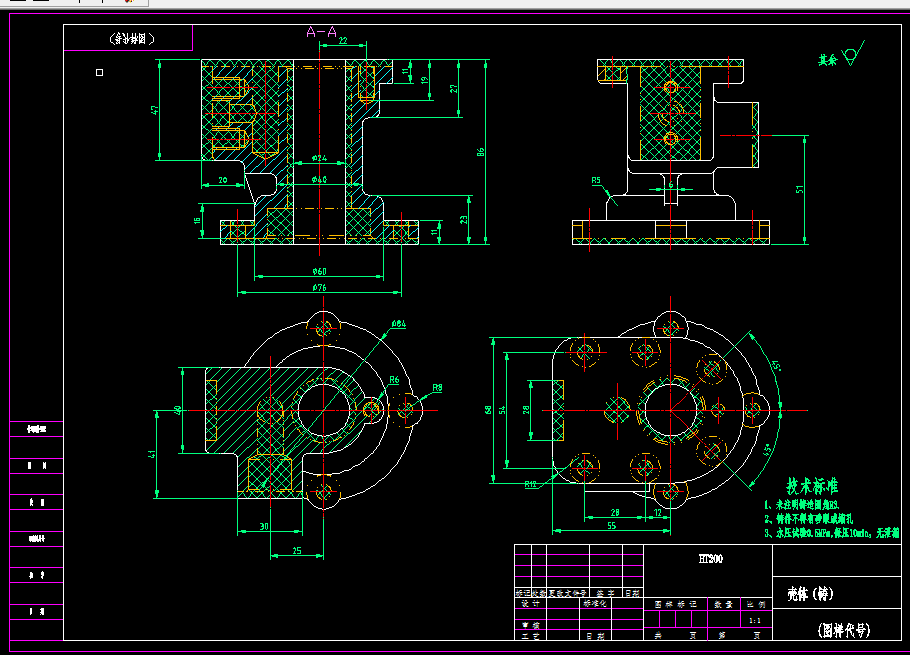The width and height of the screenshot is (910, 655).
Task: Pick the "12" horizontal dimension text
Action: point(658,512)
